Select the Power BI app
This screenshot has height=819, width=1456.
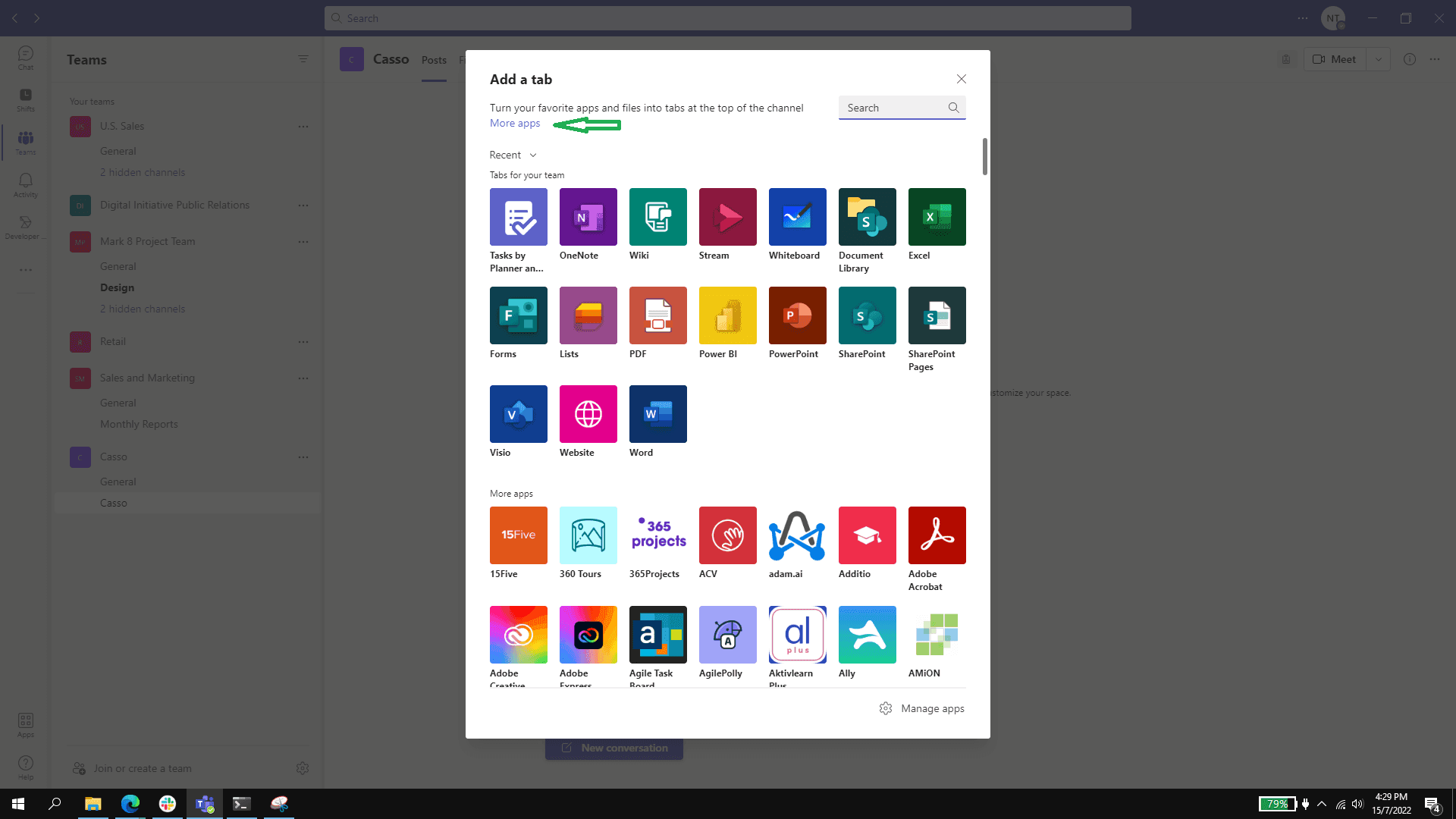tap(728, 315)
